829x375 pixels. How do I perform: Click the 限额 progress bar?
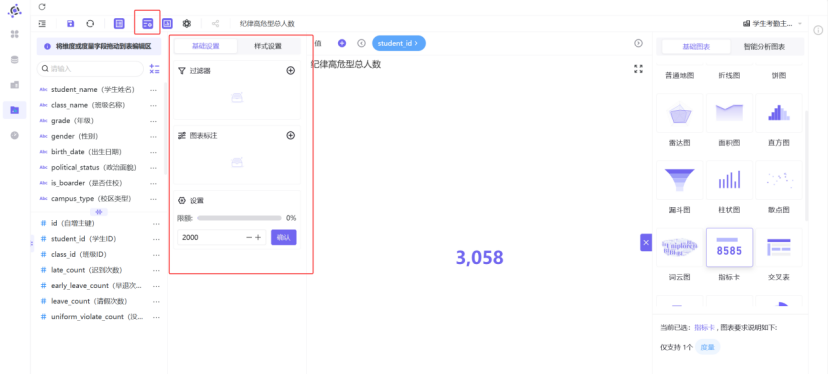coord(239,218)
